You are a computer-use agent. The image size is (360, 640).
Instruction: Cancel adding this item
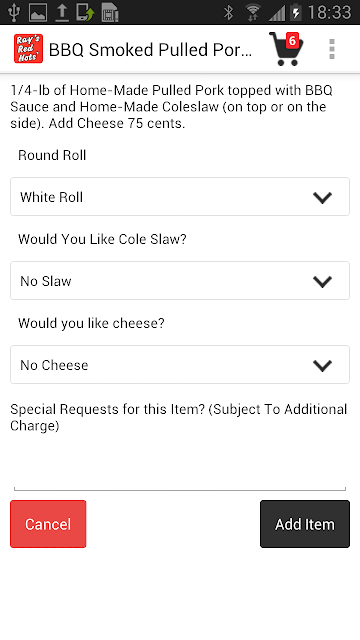pos(48,524)
